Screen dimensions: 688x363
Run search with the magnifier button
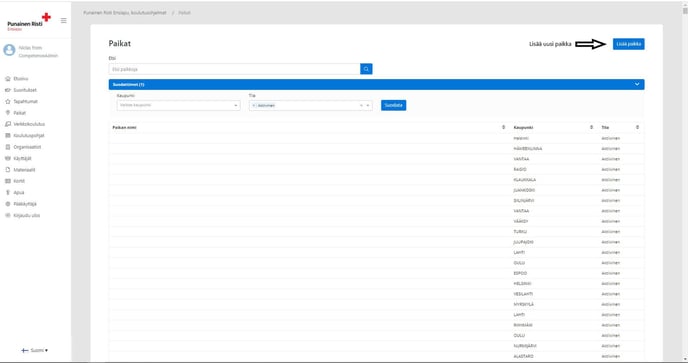coord(366,69)
